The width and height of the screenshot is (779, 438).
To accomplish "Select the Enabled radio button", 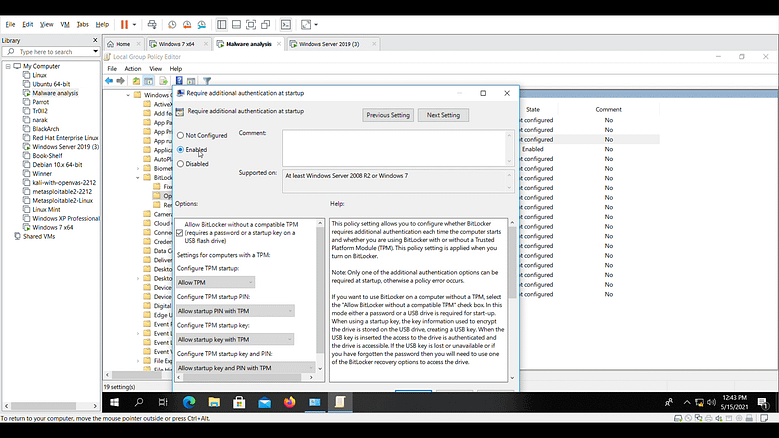I will [180, 149].
